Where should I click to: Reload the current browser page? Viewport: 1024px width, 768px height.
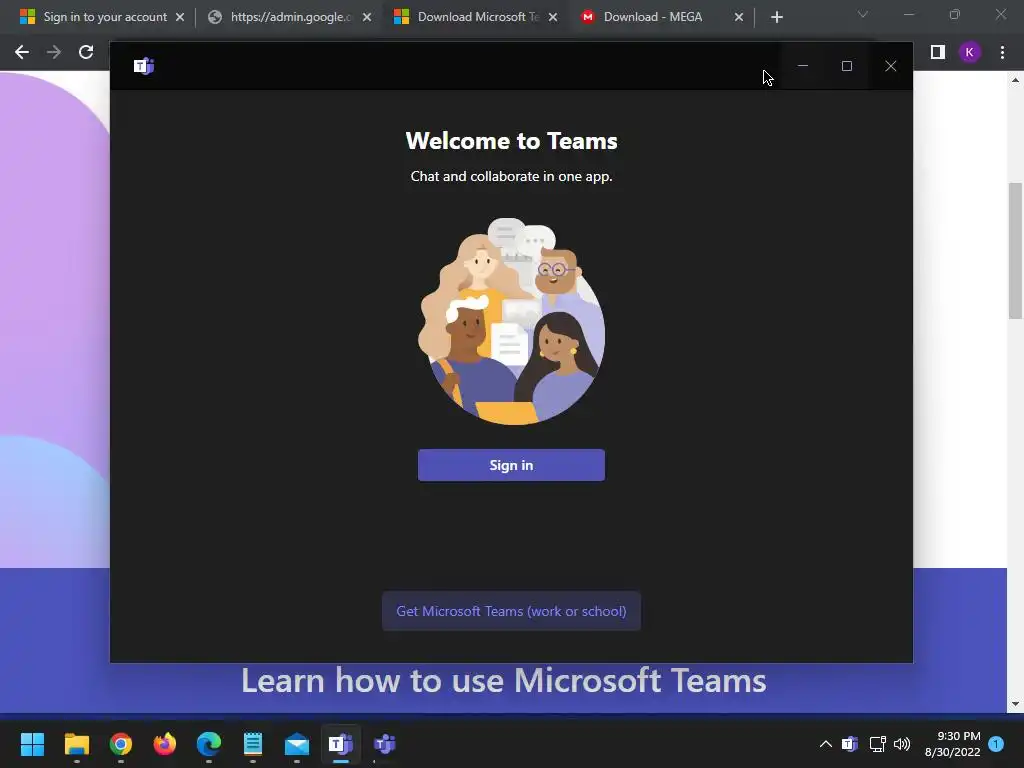(x=86, y=52)
